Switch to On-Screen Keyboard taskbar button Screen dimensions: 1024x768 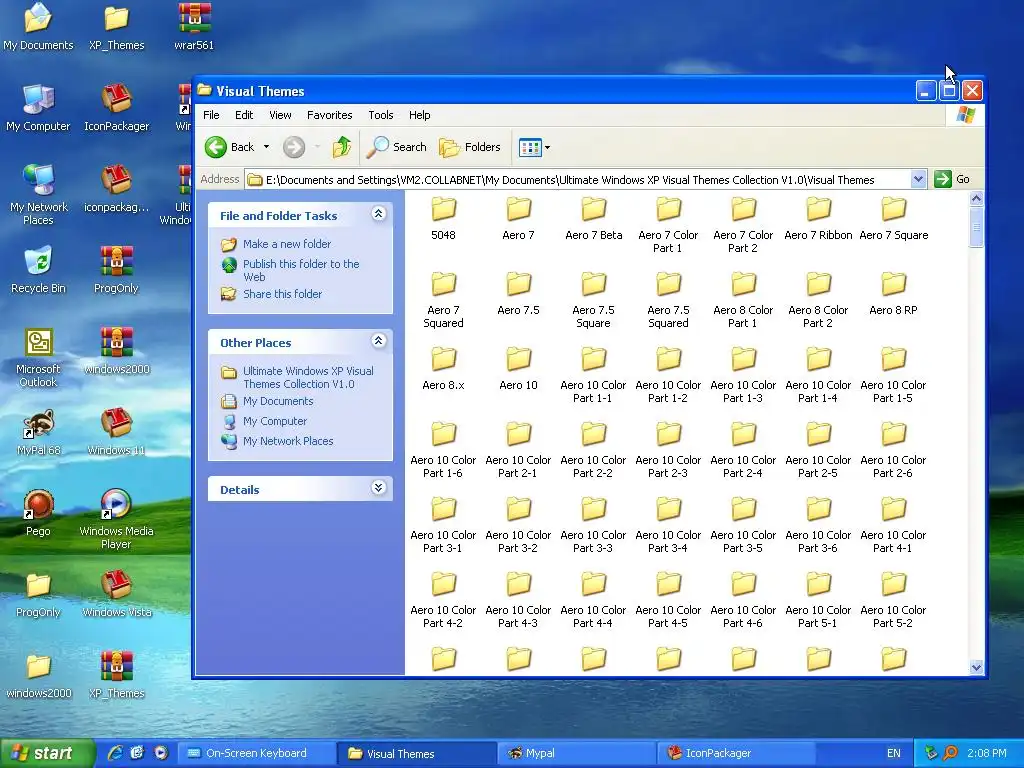click(256, 753)
